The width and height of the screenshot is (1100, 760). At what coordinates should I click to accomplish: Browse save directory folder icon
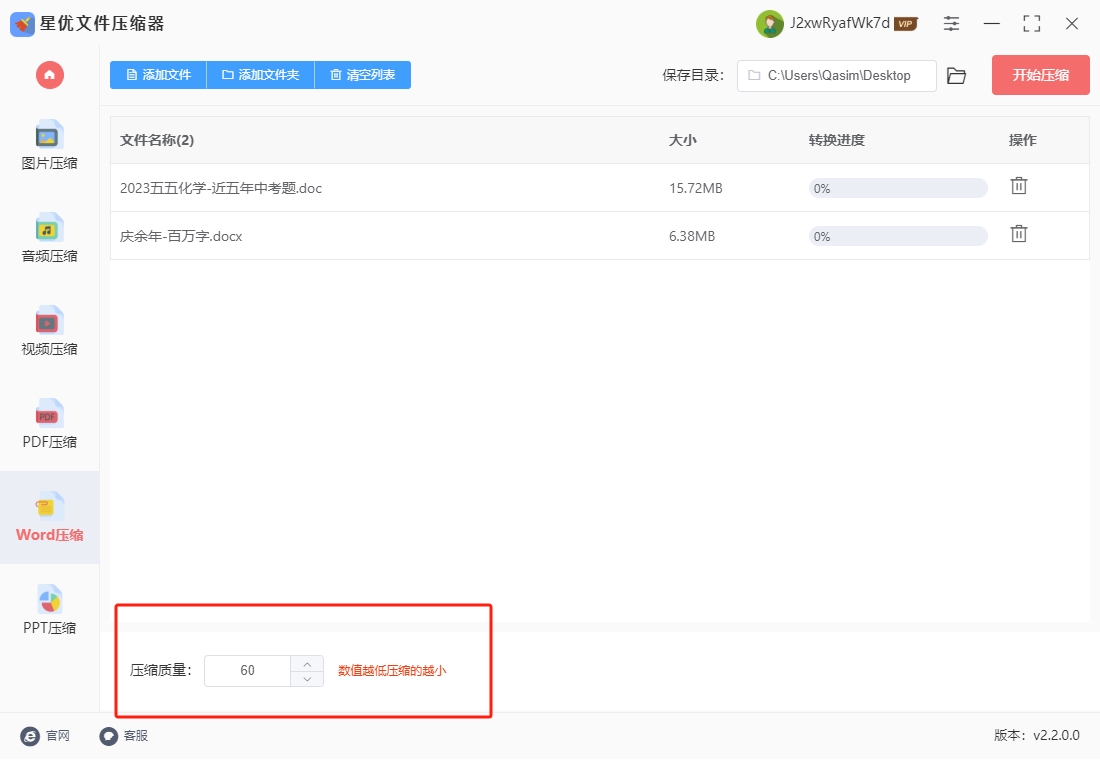point(956,76)
